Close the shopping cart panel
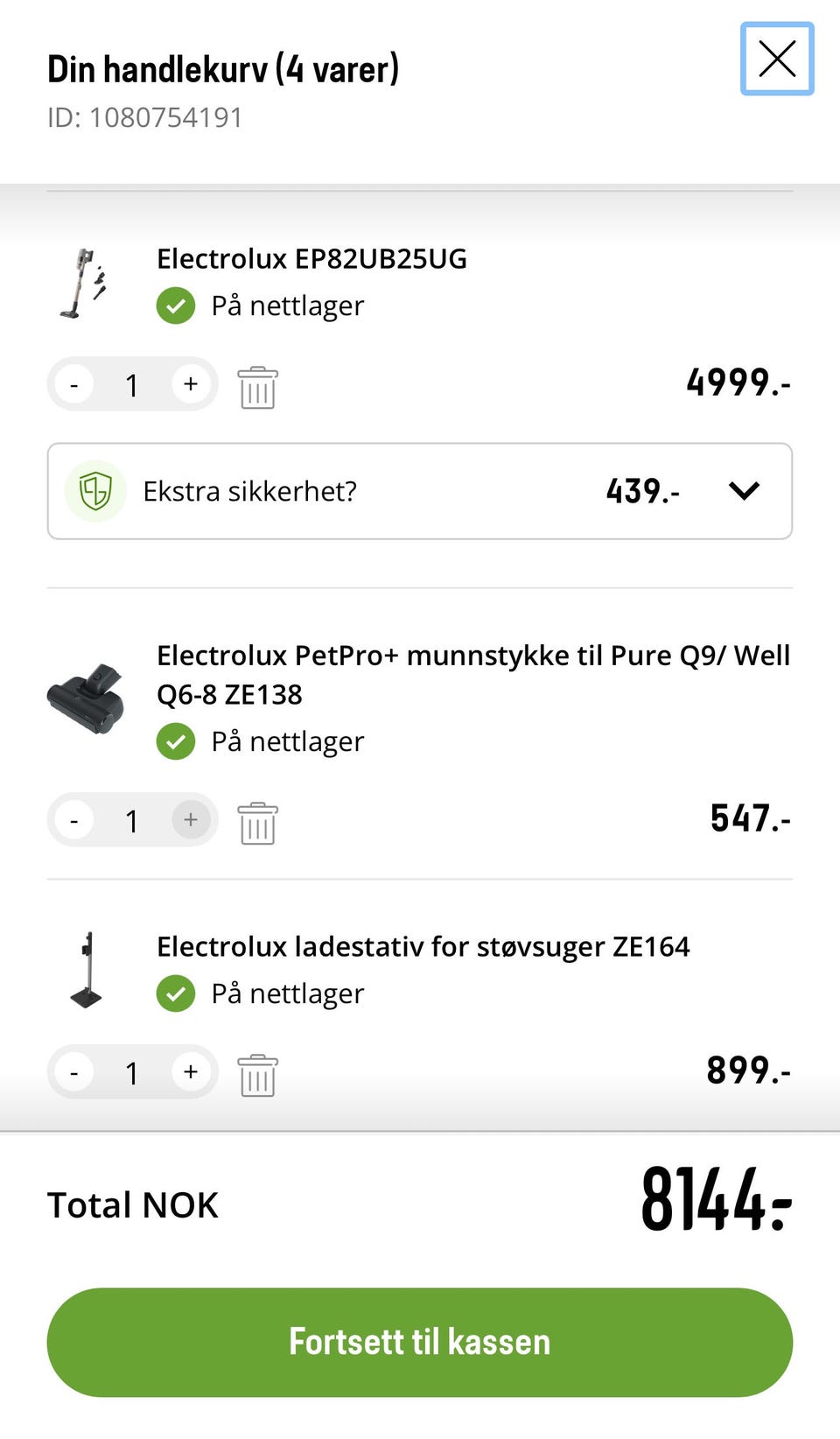Screen dimensions: 840x1439 777,60
